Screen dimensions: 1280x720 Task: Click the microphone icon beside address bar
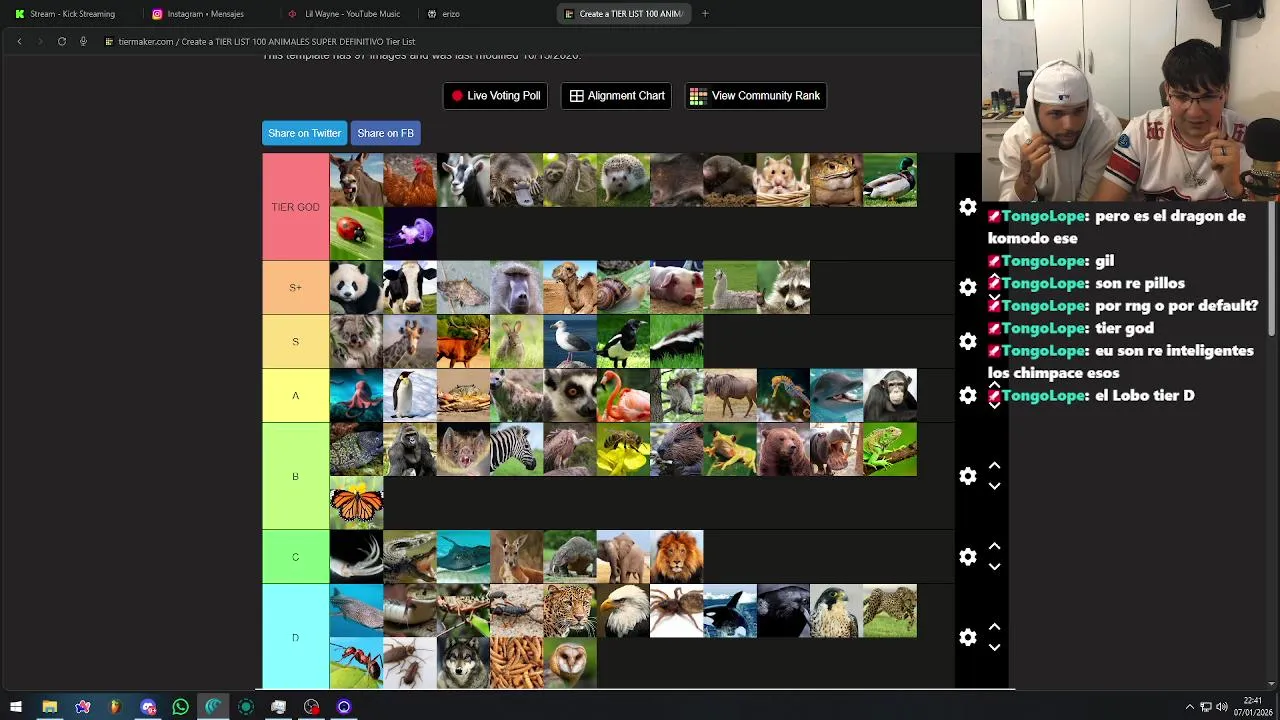point(83,41)
